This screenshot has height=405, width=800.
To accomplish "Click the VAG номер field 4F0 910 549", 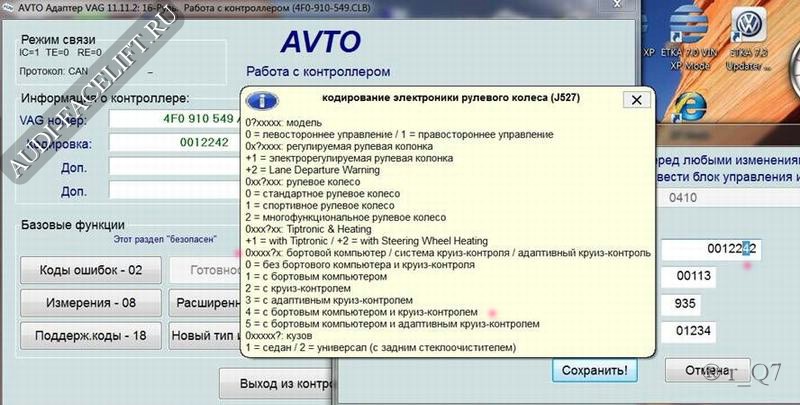I will (176, 119).
